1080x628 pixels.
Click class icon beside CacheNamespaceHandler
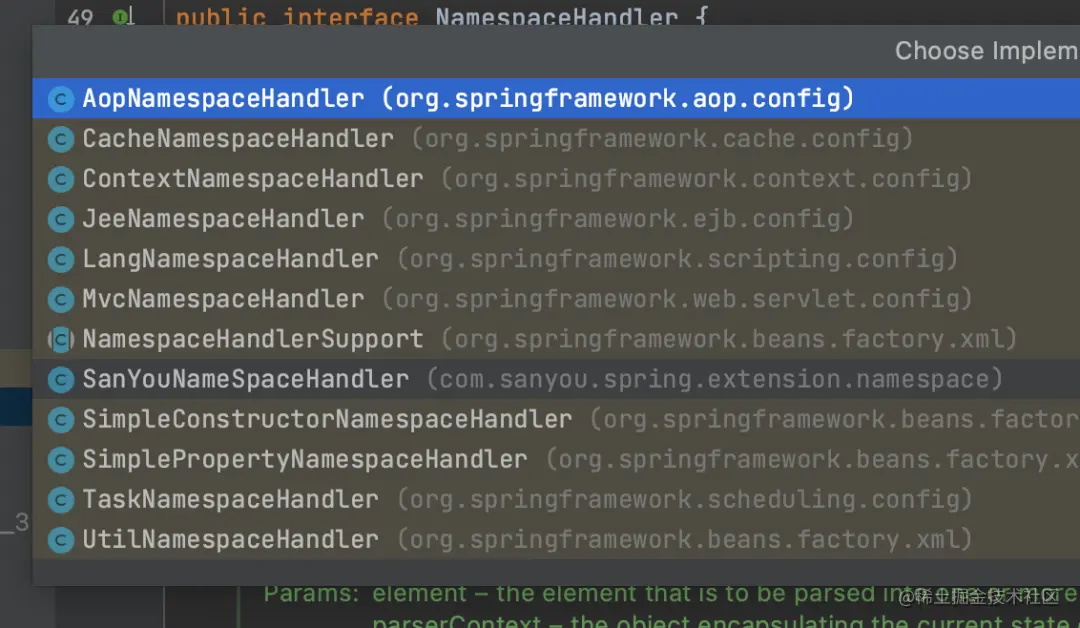point(61,139)
